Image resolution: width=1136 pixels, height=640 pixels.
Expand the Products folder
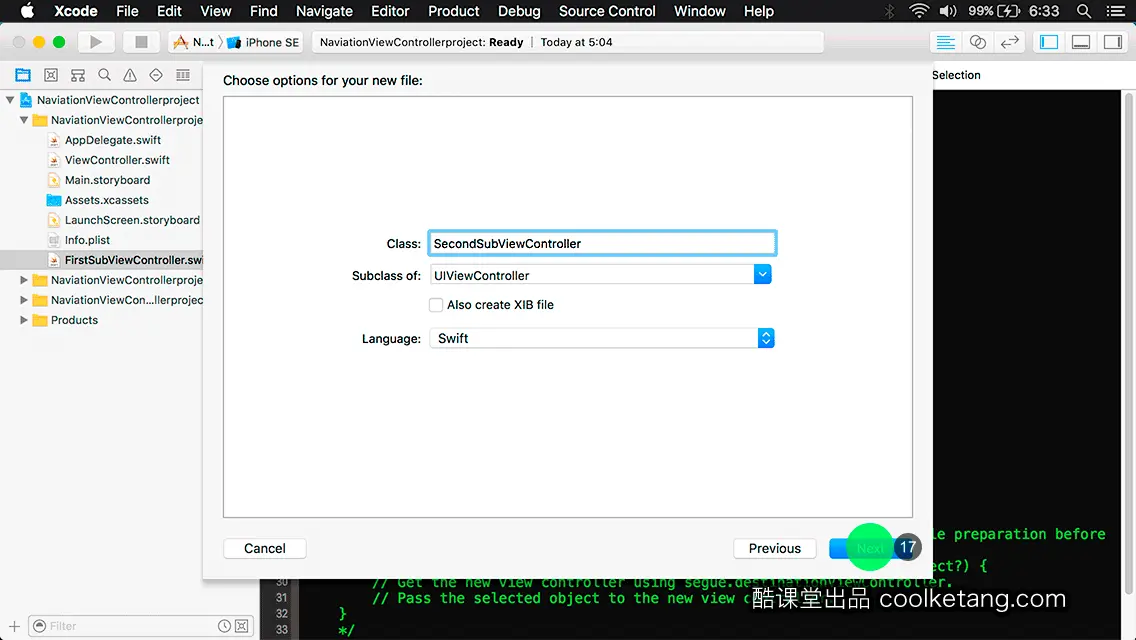(x=24, y=320)
